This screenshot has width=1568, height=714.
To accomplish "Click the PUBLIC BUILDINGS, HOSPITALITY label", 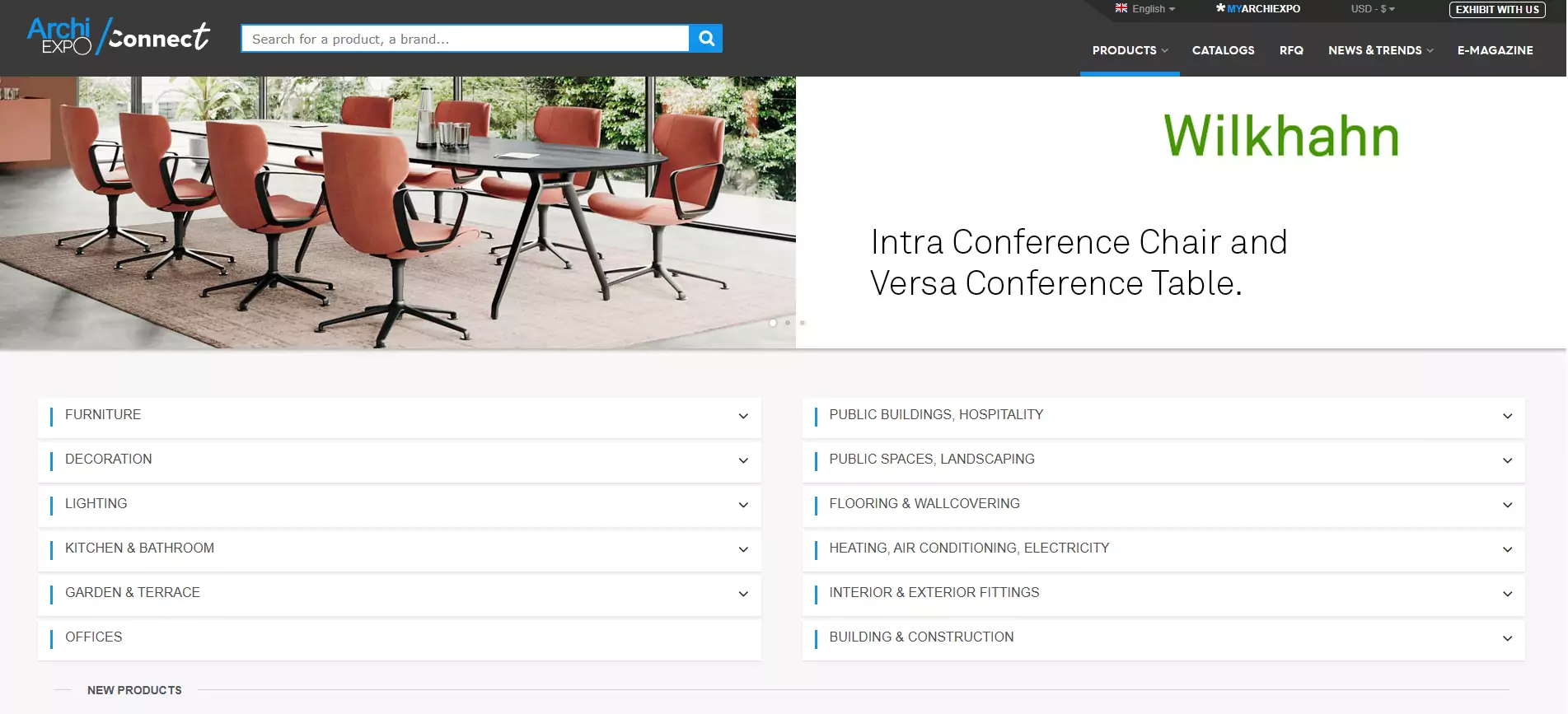I will tap(936, 414).
